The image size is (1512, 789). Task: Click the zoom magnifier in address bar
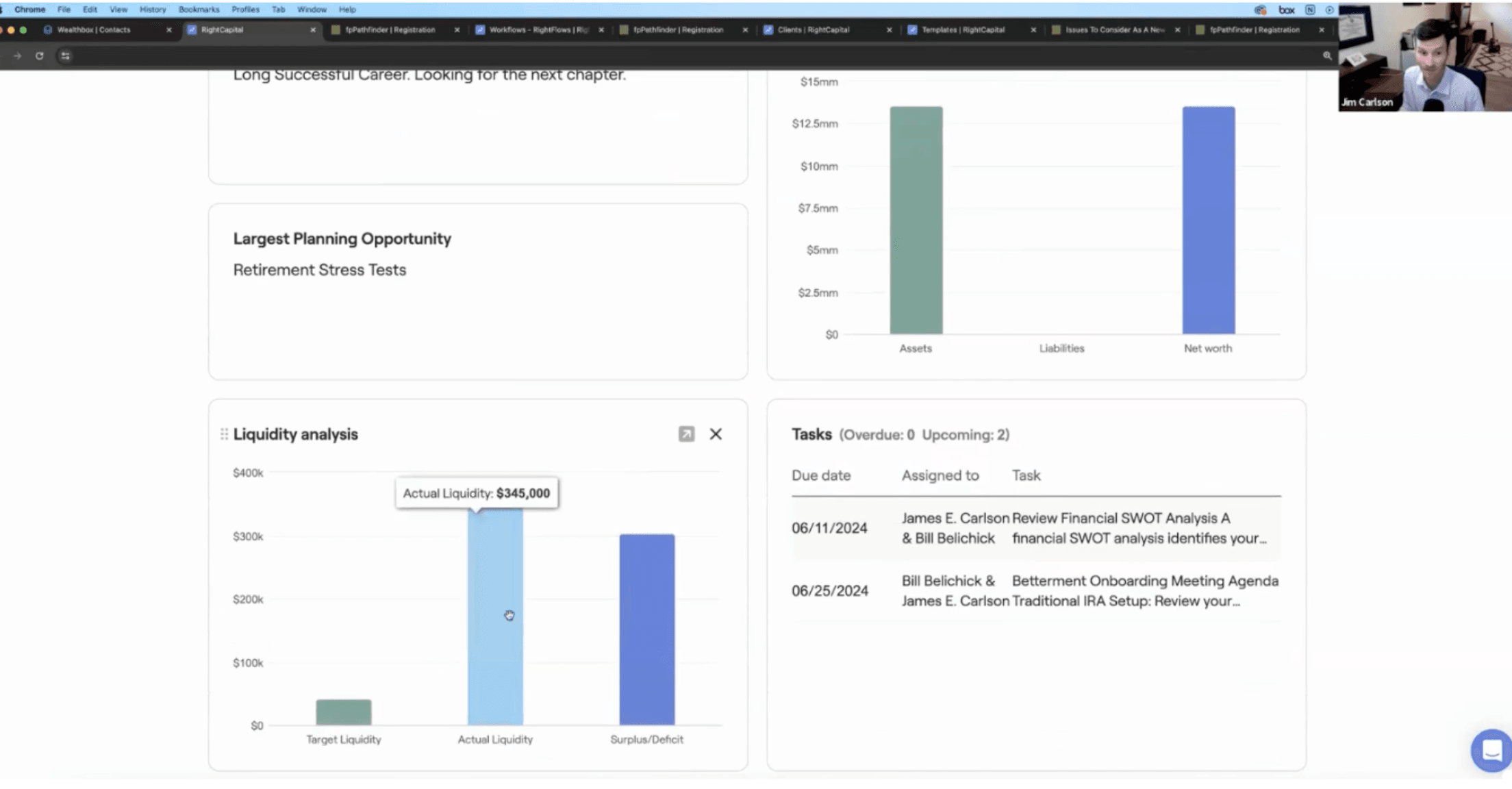click(x=1327, y=56)
